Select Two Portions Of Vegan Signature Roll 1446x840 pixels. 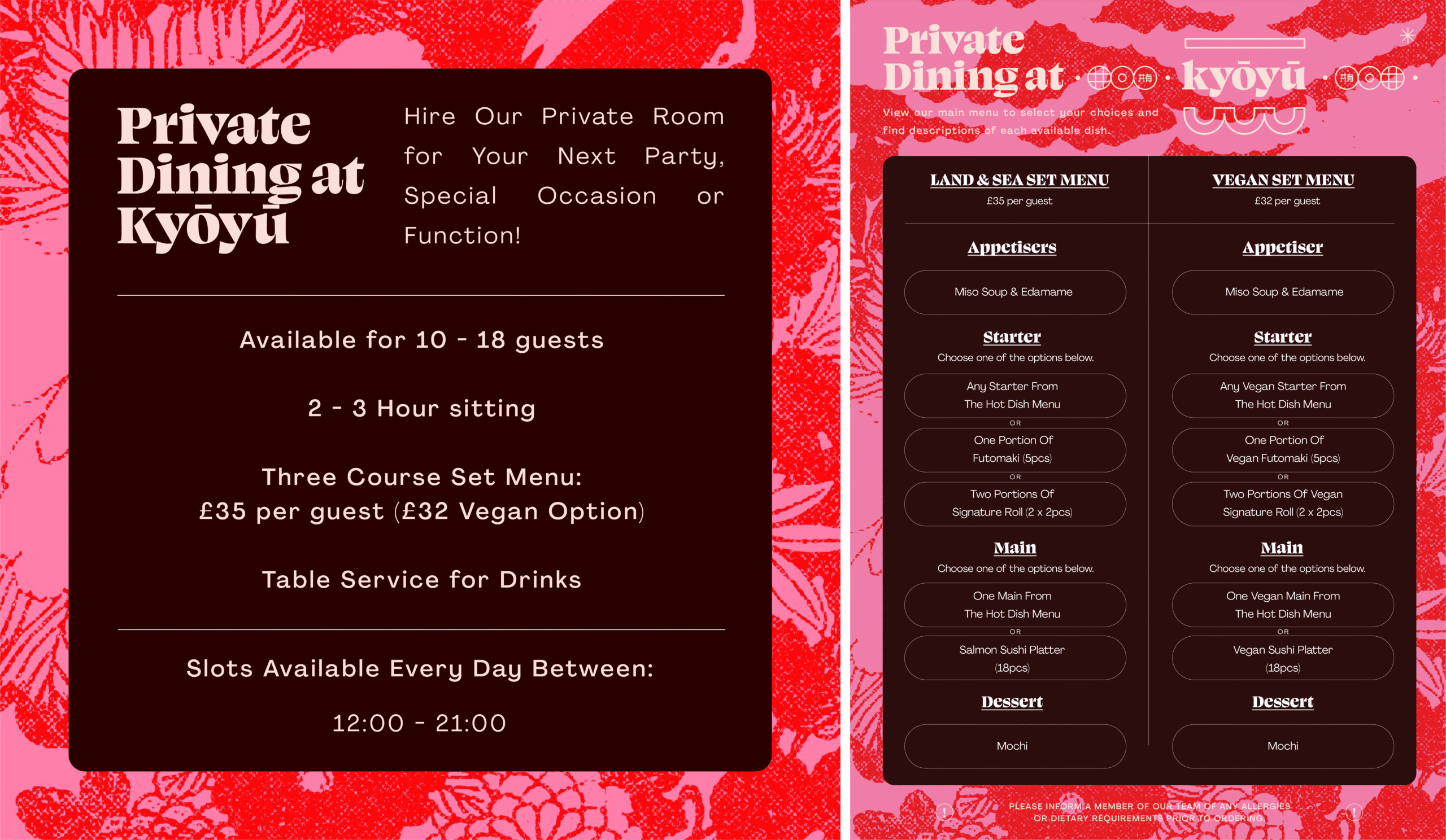tap(1282, 504)
